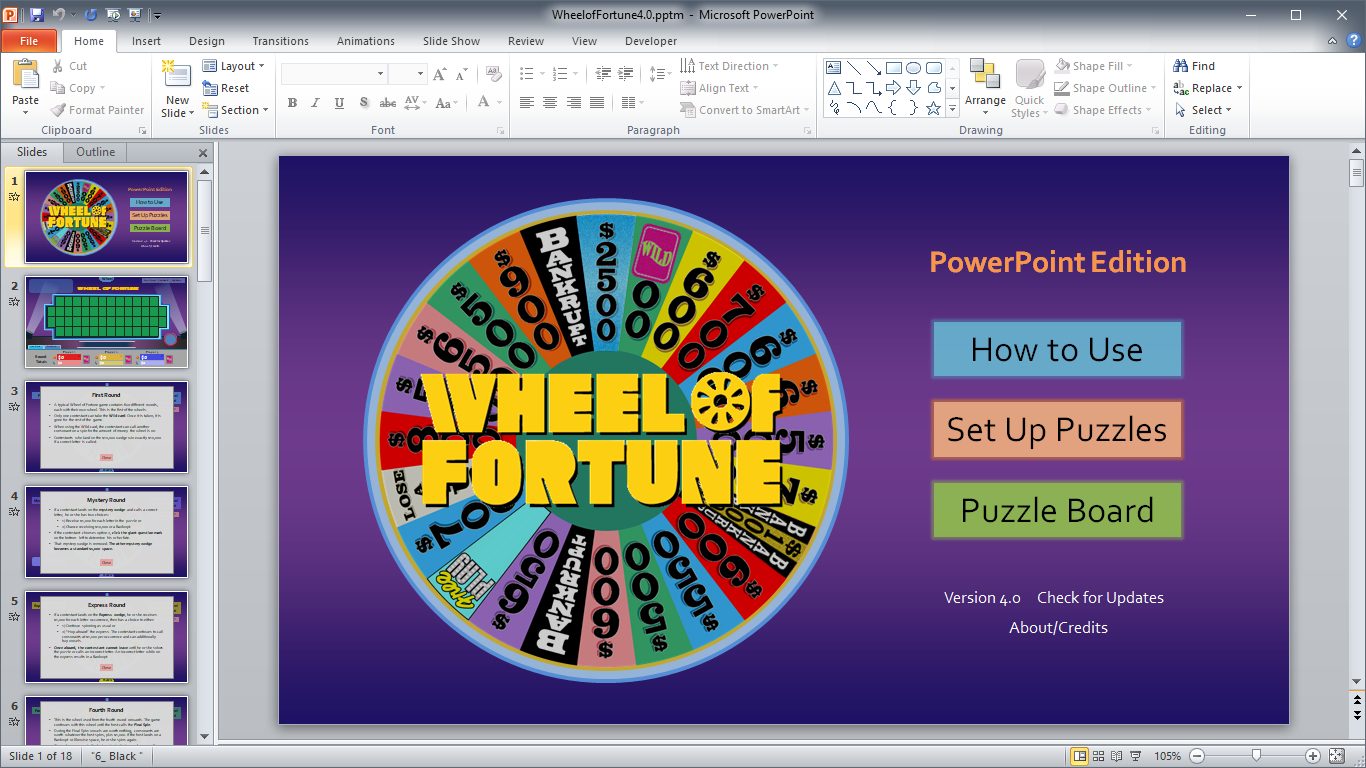Click the Find icon in Editing group
Screen dimensions: 1366x768
(1181, 66)
